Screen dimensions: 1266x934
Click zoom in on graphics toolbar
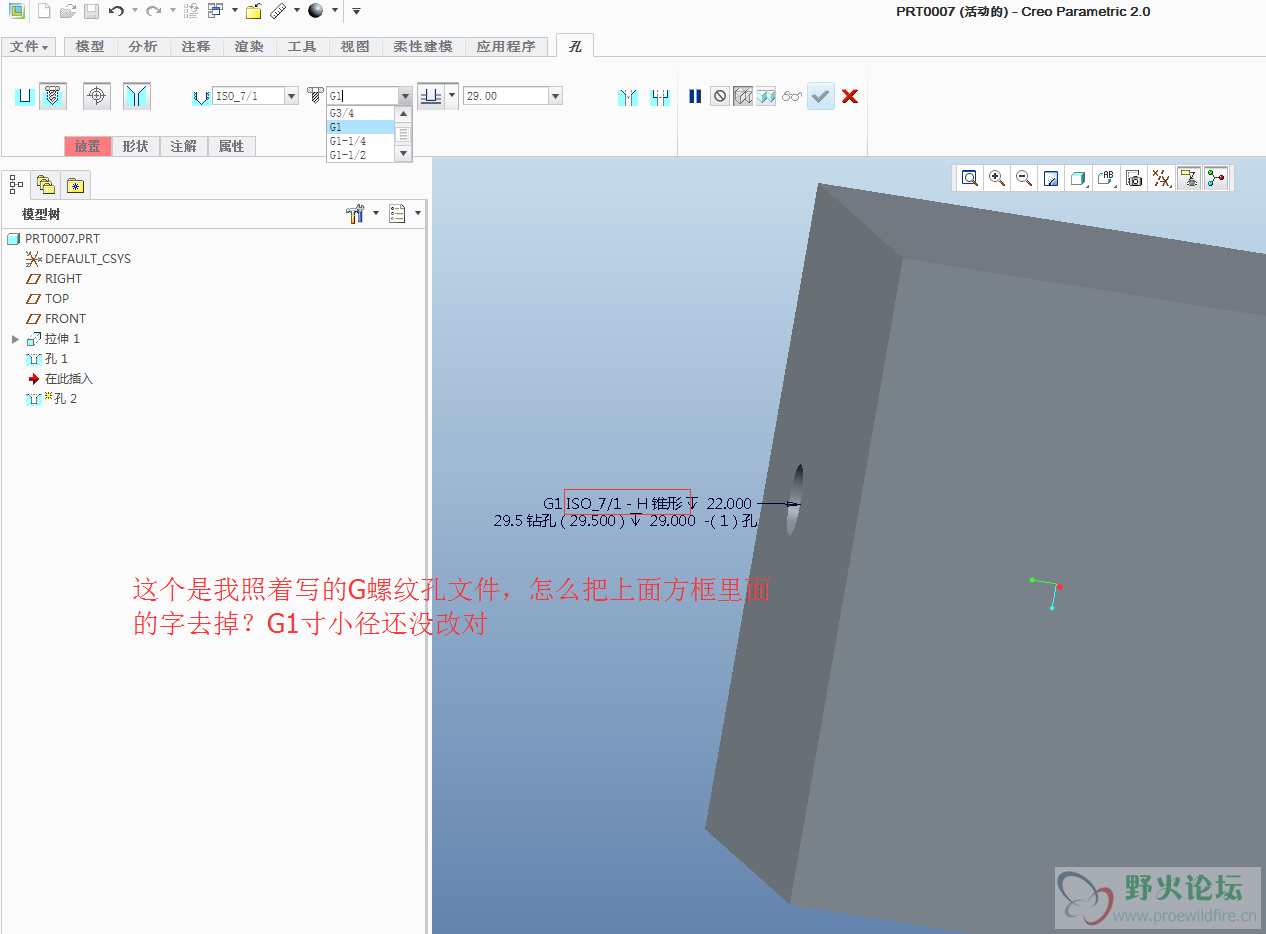click(997, 178)
